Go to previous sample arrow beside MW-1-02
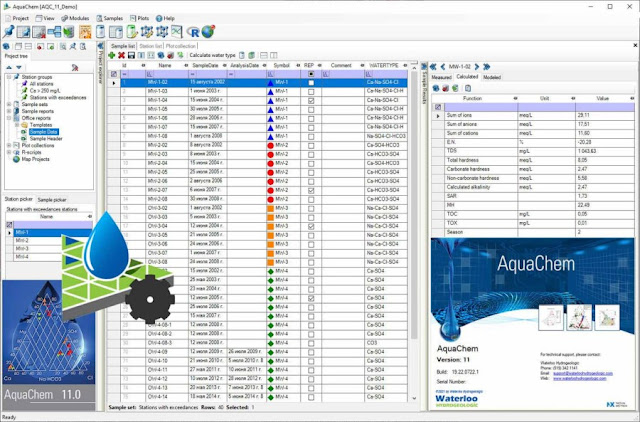Image resolution: width=640 pixels, height=422 pixels. 443,67
